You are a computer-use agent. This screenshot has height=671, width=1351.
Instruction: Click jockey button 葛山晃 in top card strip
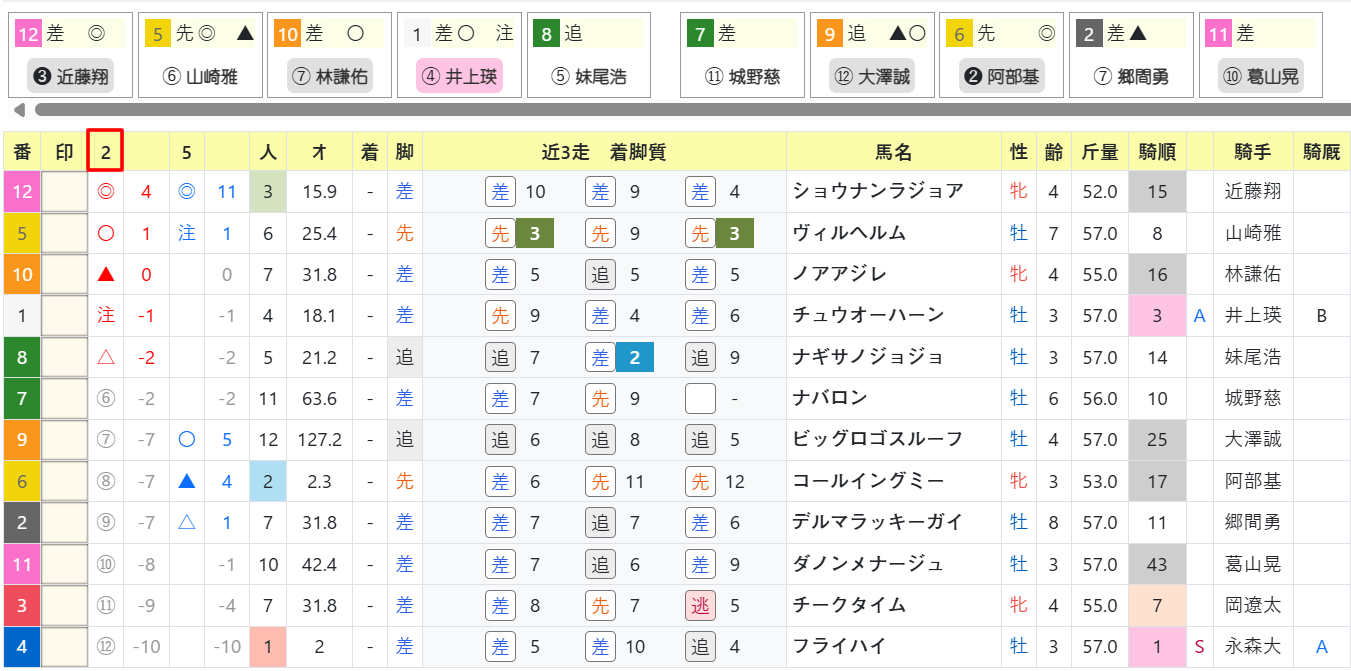click(x=1261, y=76)
